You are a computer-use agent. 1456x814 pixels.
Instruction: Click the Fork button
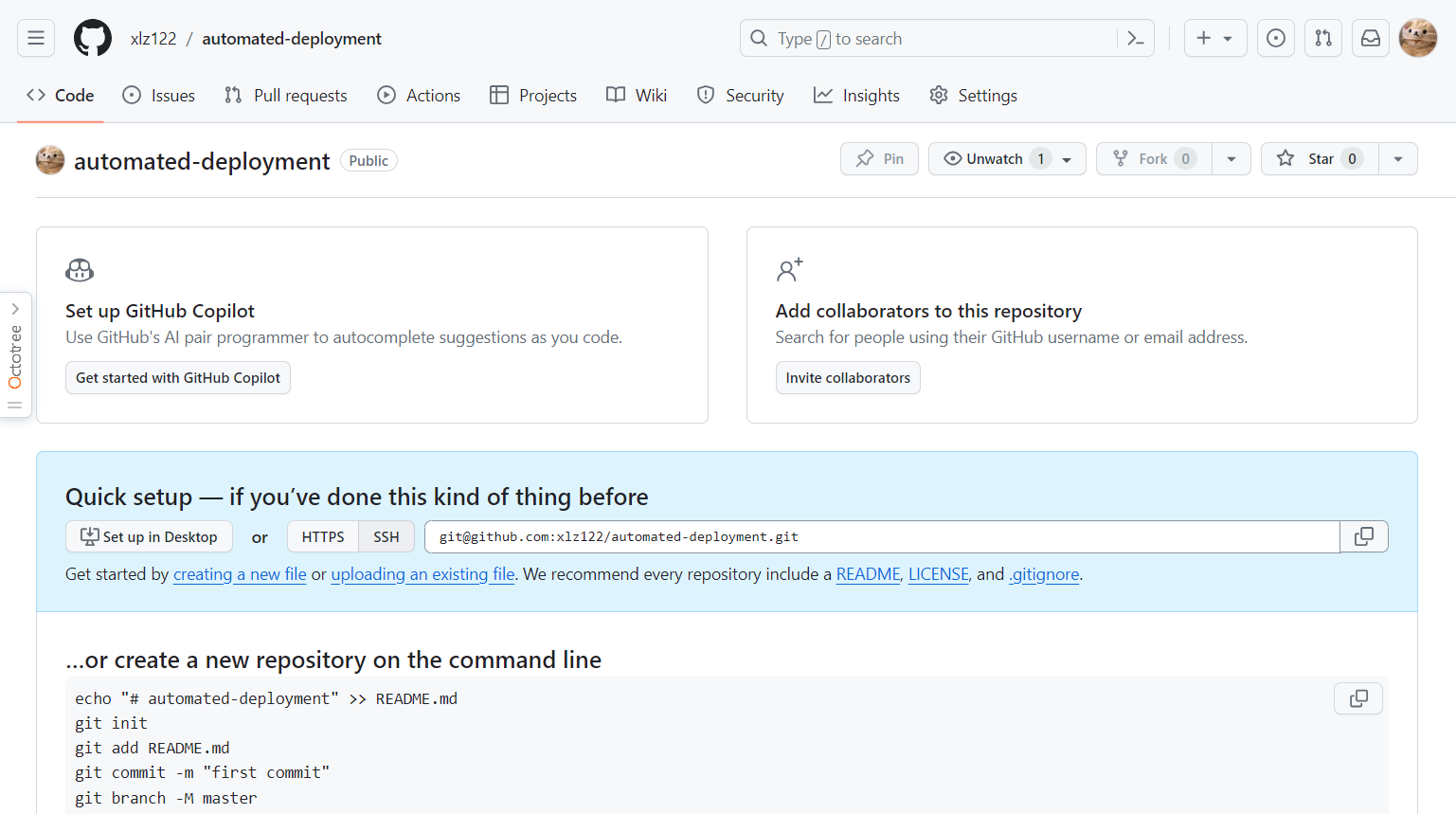pos(1154,159)
